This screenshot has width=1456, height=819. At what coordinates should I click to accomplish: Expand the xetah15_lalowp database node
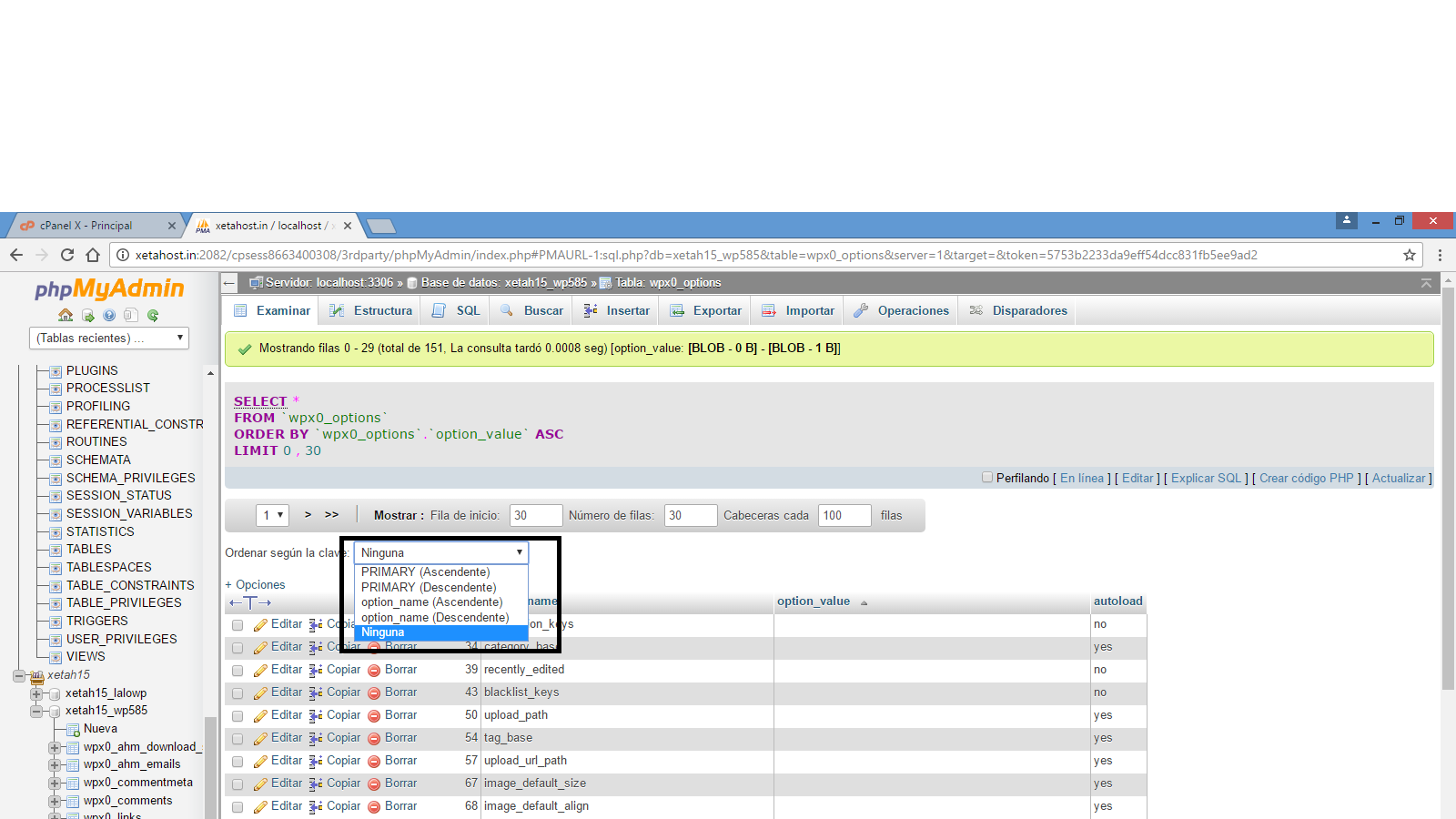(37, 693)
